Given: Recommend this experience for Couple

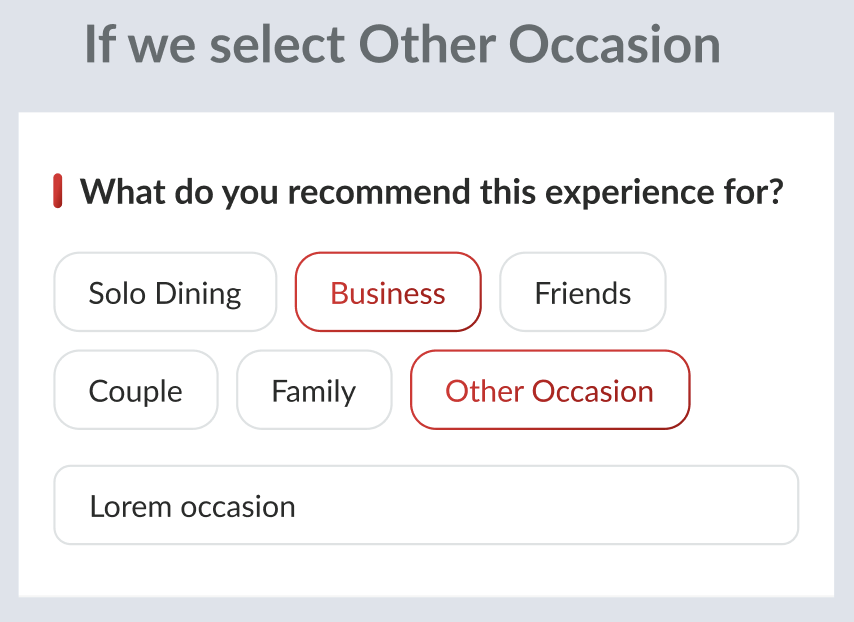Looking at the screenshot, I should (x=135, y=390).
